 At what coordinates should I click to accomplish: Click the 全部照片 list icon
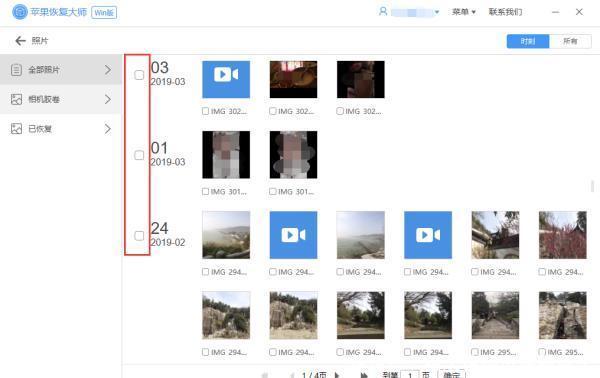click(x=16, y=70)
